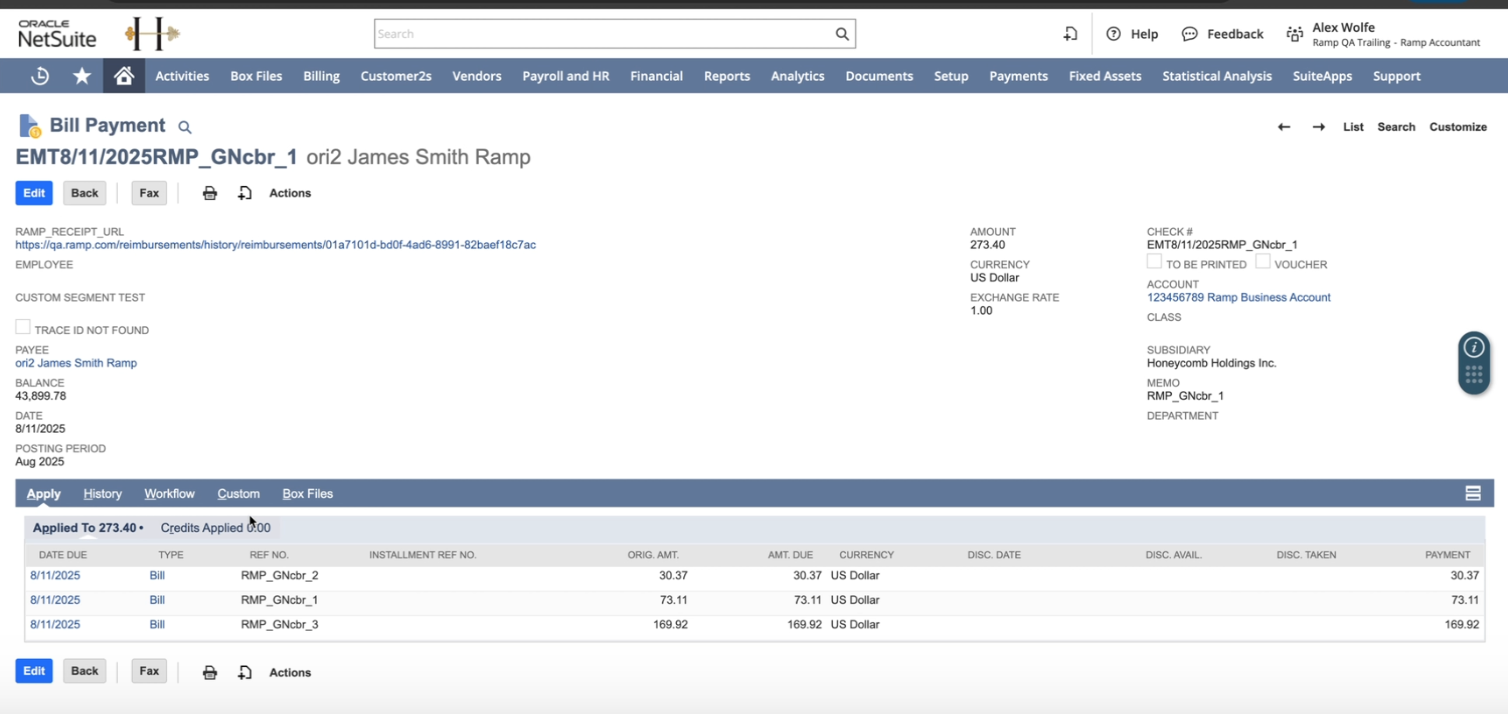
Task: Open the Documents menu
Action: (x=879, y=76)
